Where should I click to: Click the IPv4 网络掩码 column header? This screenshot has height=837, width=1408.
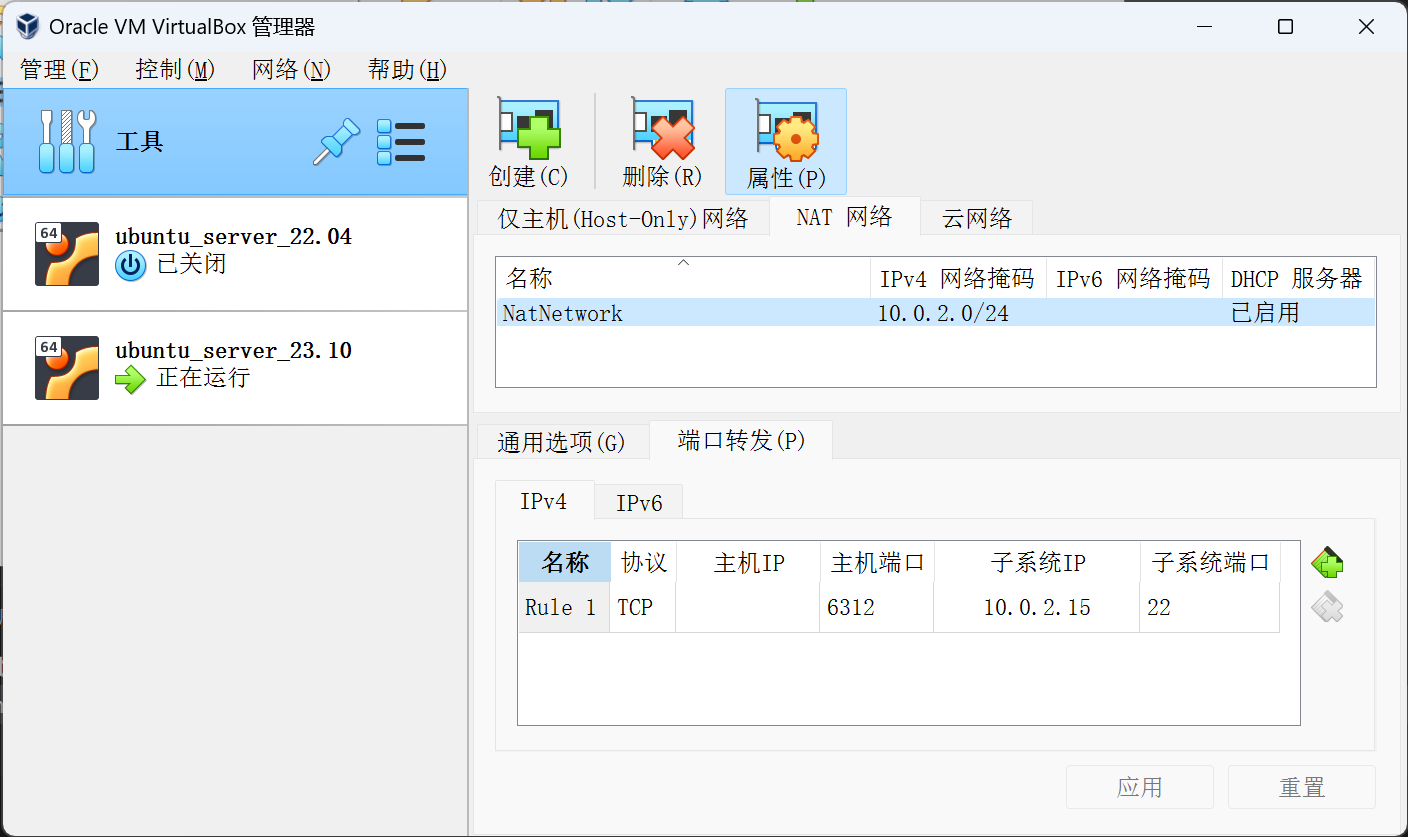click(x=958, y=278)
